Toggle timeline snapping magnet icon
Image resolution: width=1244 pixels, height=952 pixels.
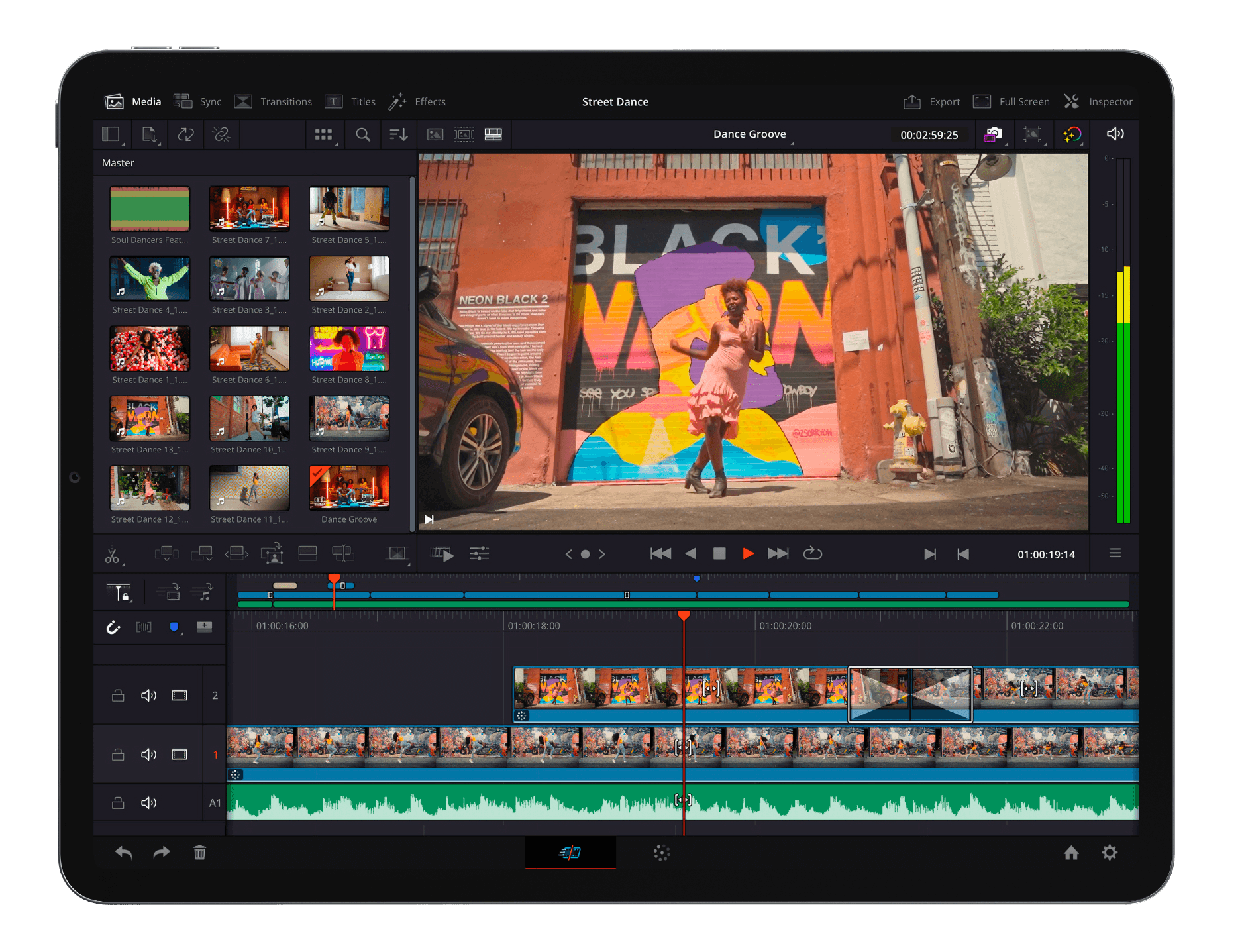click(x=113, y=627)
